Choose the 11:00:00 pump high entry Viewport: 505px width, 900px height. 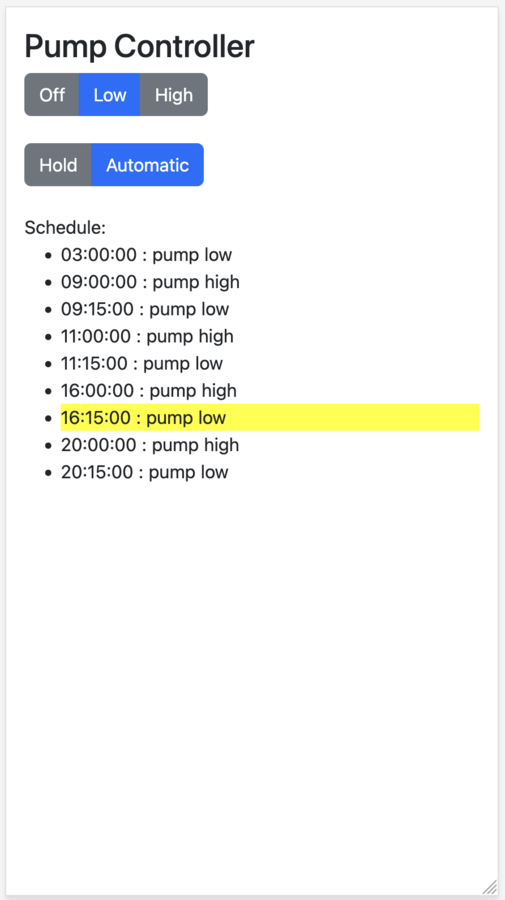point(147,336)
